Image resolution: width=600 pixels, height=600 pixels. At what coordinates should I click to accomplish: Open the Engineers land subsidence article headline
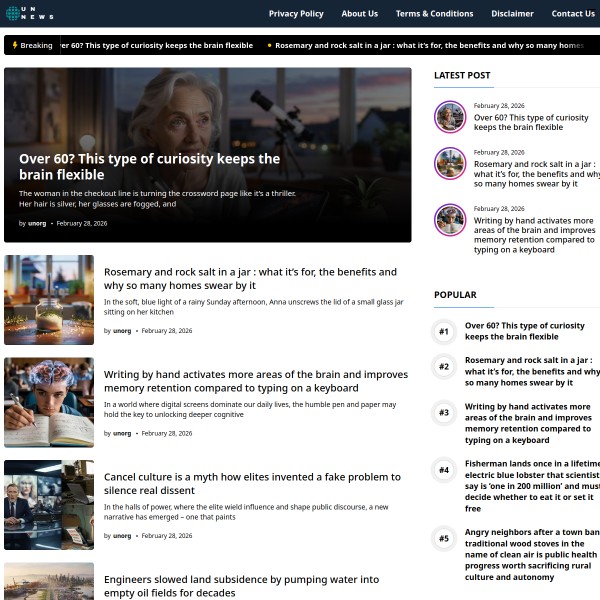pos(241,586)
